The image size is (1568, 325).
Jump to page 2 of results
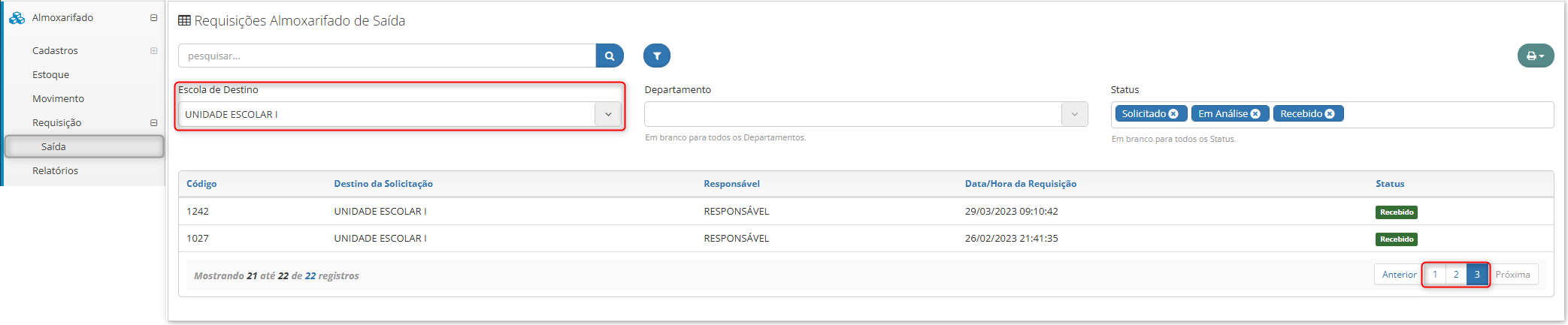pos(1456,275)
